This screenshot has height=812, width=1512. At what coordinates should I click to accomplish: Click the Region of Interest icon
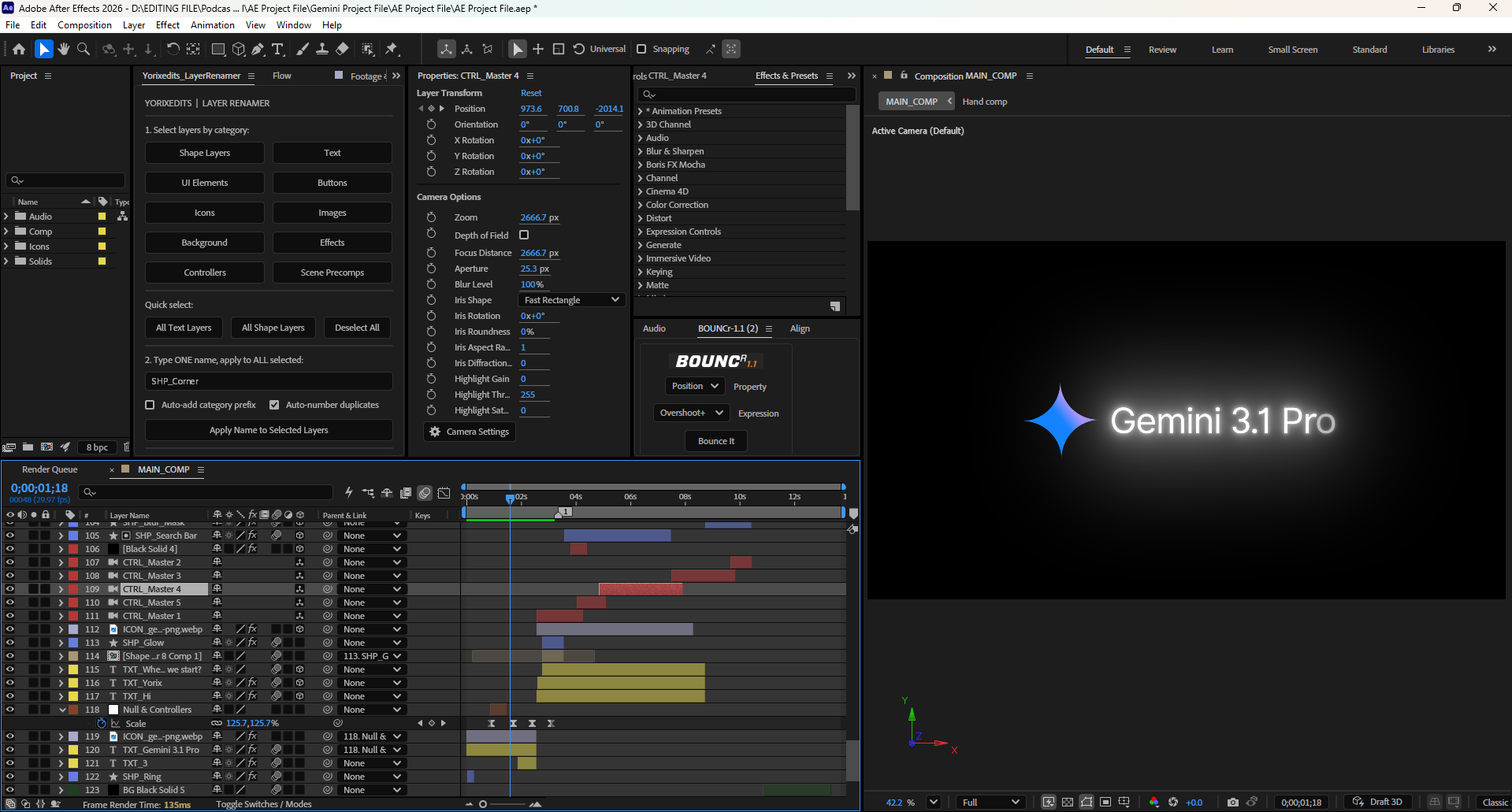click(x=1105, y=802)
